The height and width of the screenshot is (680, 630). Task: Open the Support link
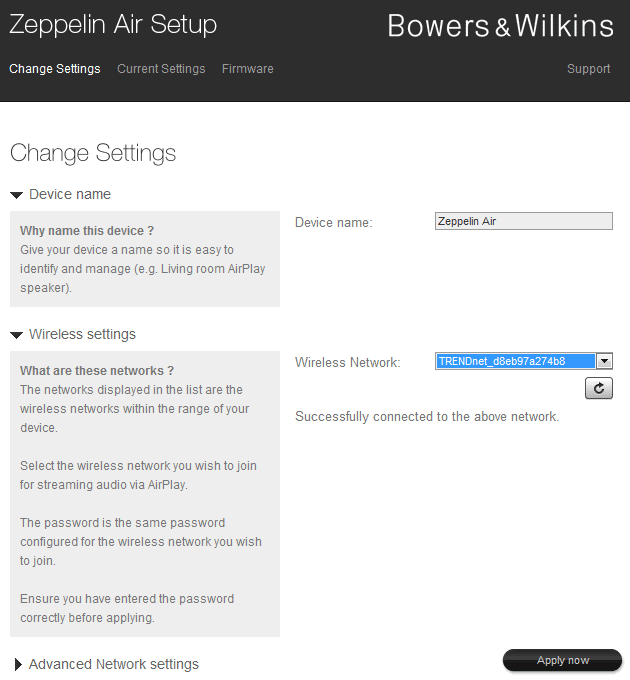[x=588, y=69]
